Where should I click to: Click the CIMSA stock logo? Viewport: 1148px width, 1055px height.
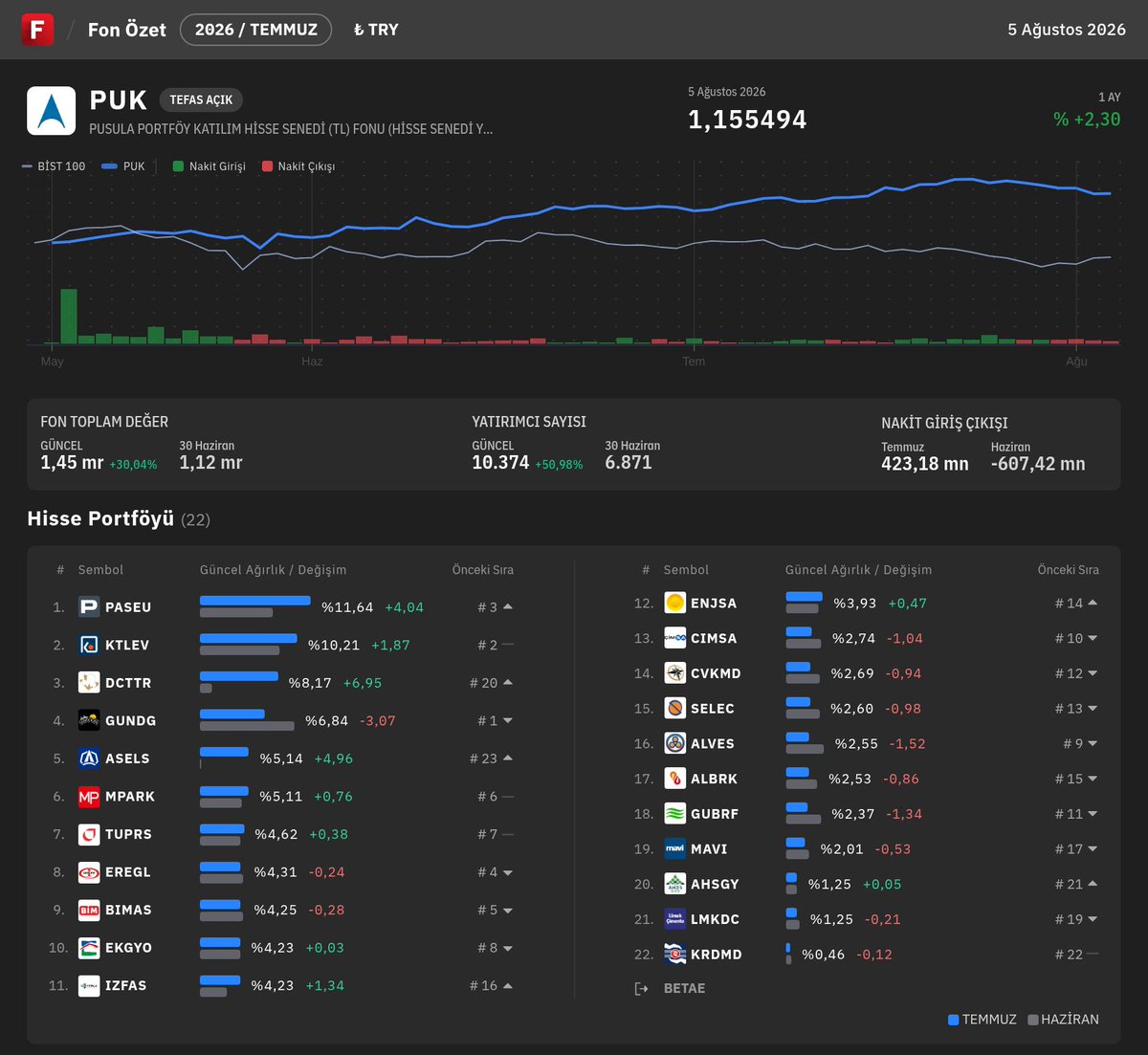click(675, 638)
